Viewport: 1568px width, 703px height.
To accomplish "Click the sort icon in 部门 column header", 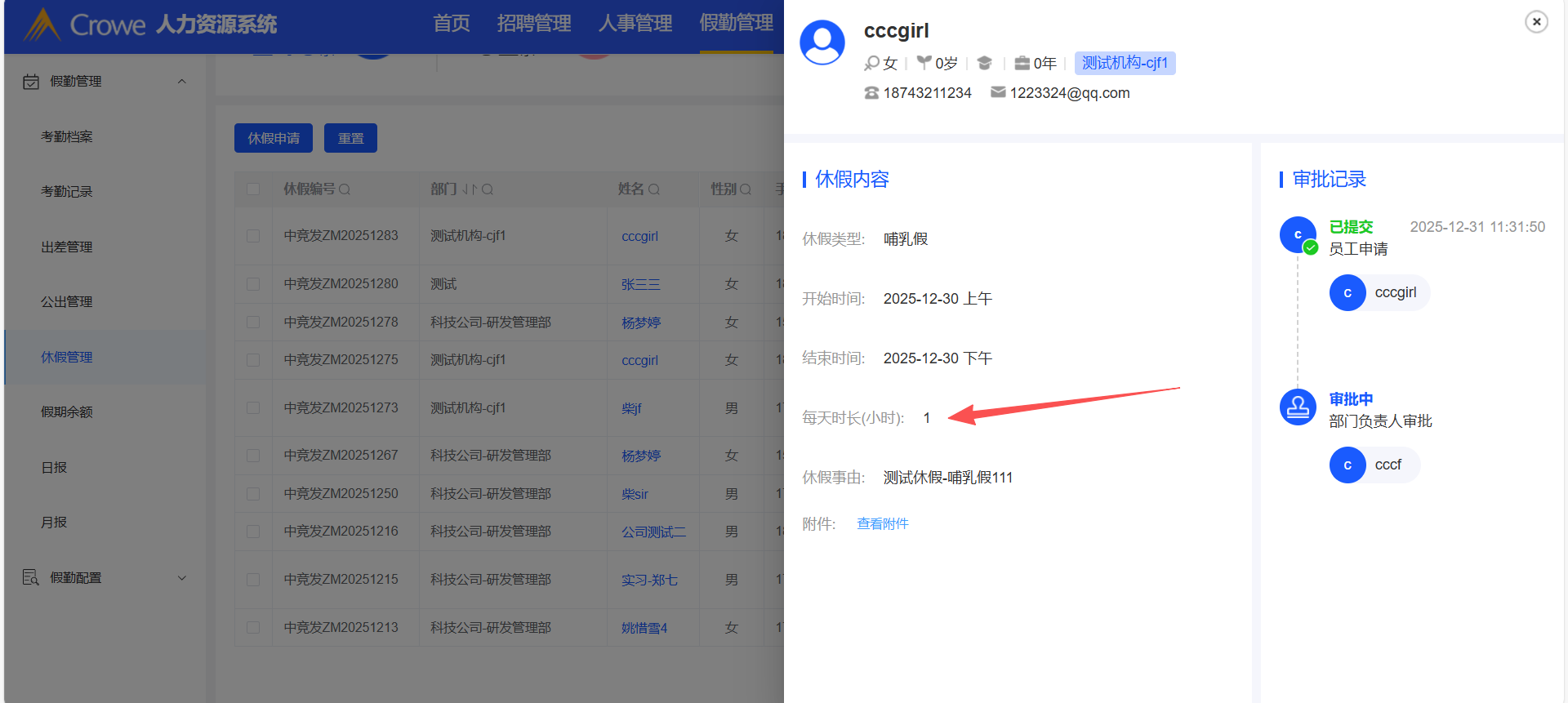I will click(x=468, y=189).
